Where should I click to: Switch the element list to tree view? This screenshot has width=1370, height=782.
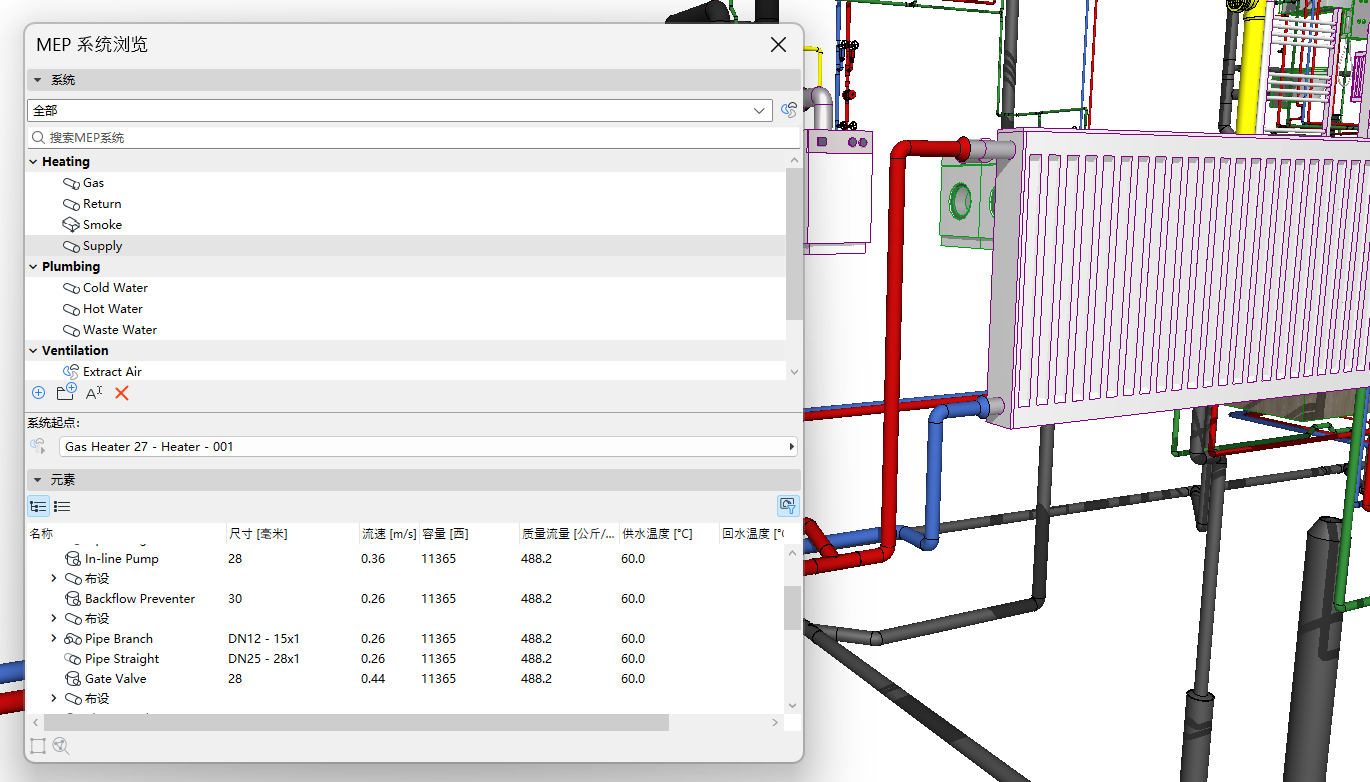[38, 506]
